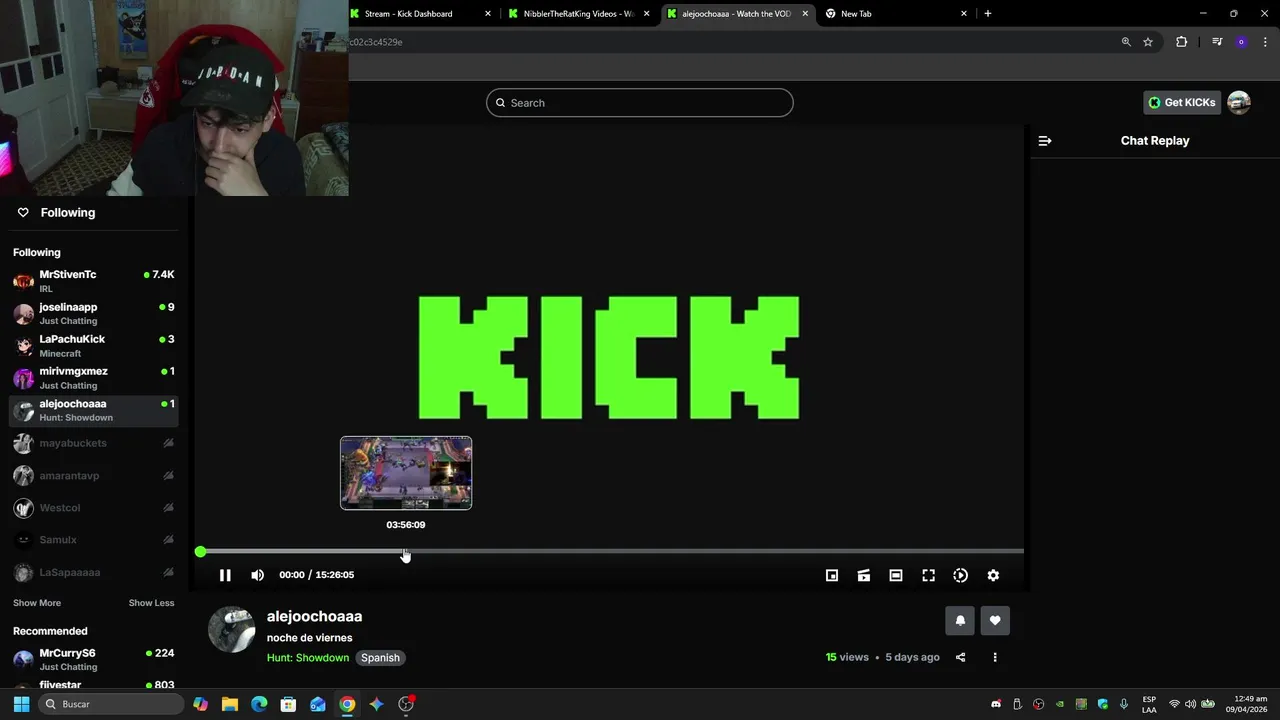Open the Windows Start menu
Image resolution: width=1280 pixels, height=720 pixels.
[21, 704]
